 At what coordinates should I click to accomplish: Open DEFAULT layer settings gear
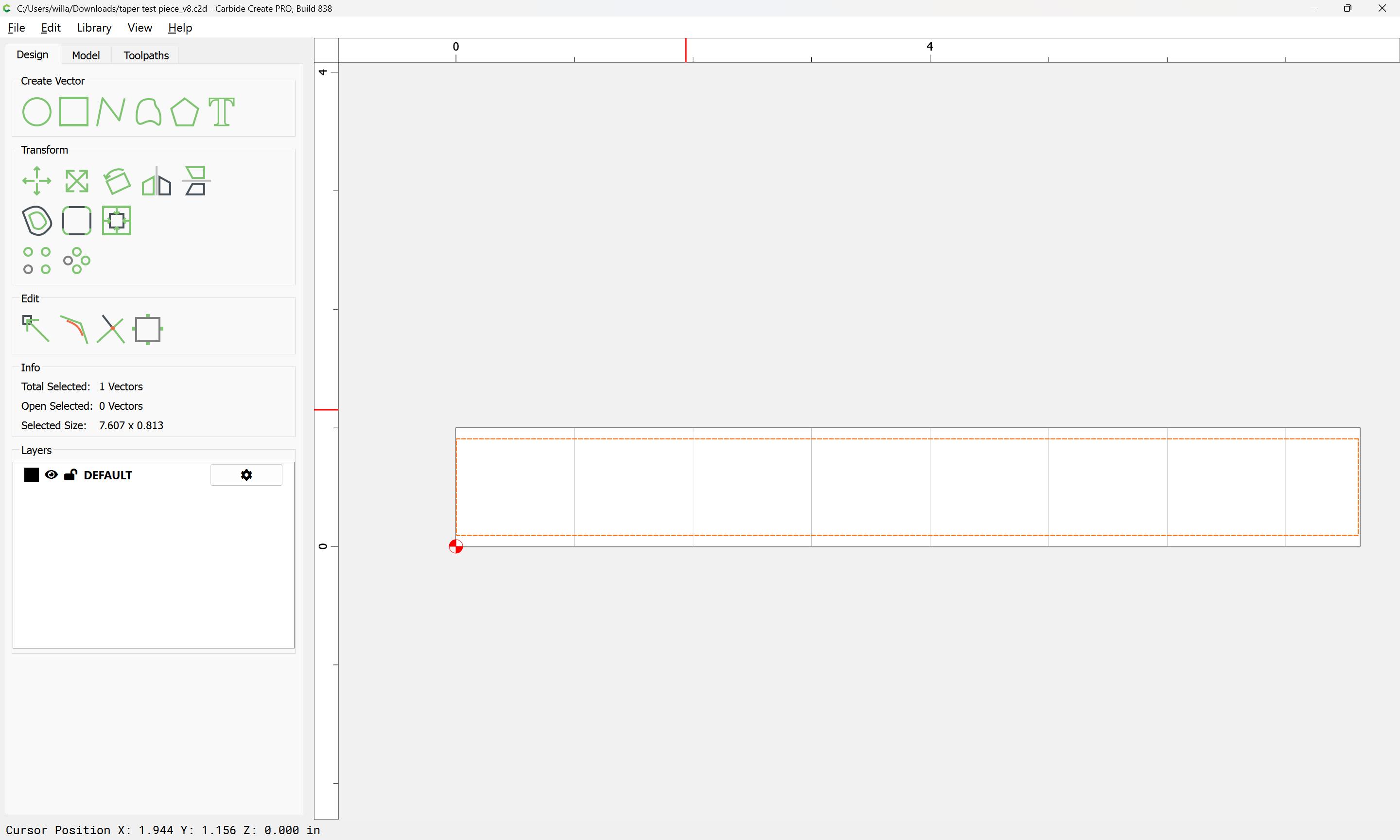246,475
